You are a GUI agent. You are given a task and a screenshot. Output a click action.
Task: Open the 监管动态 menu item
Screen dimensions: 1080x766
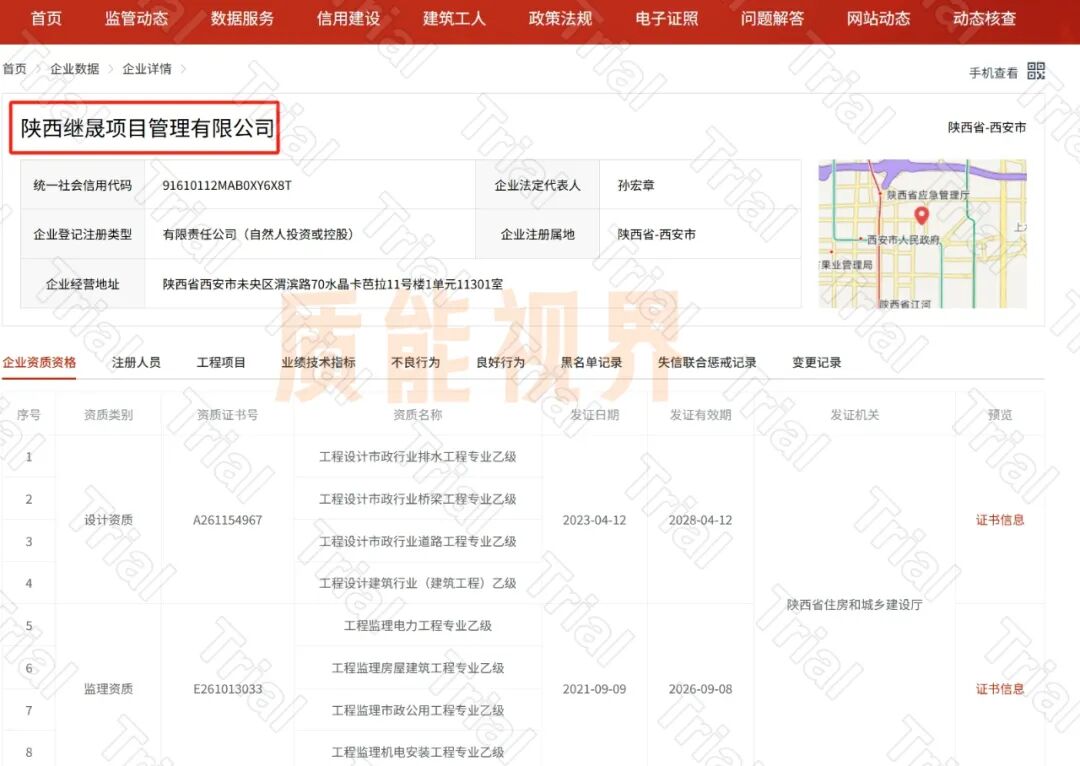pos(136,19)
